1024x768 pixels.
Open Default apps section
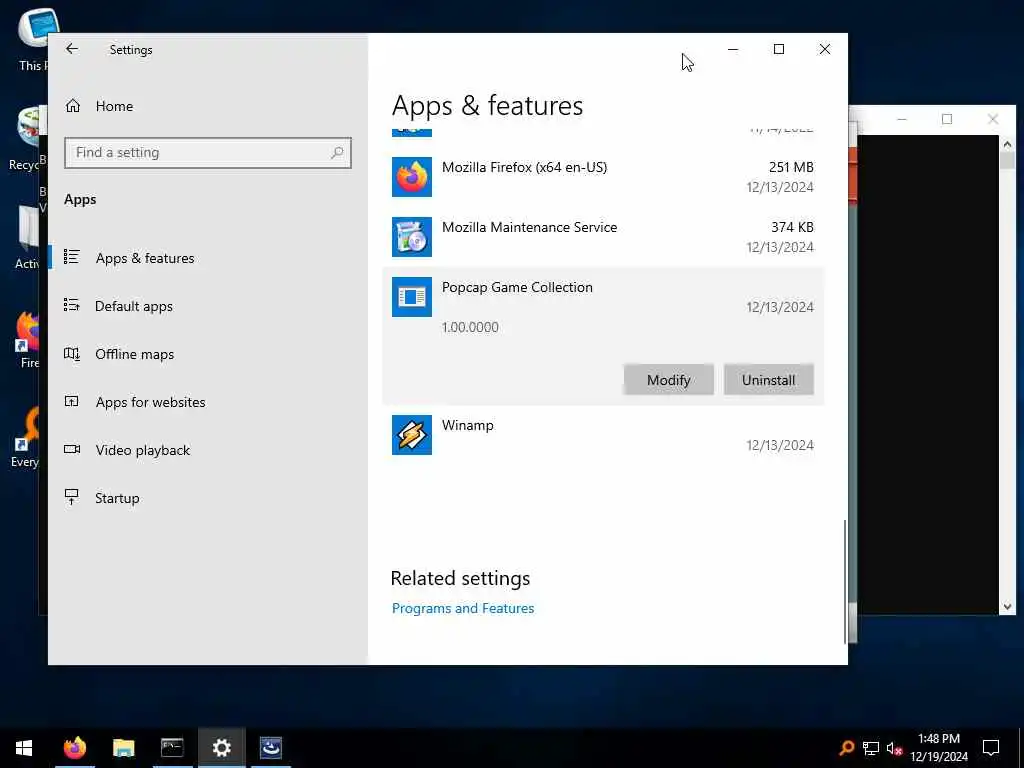coord(134,306)
